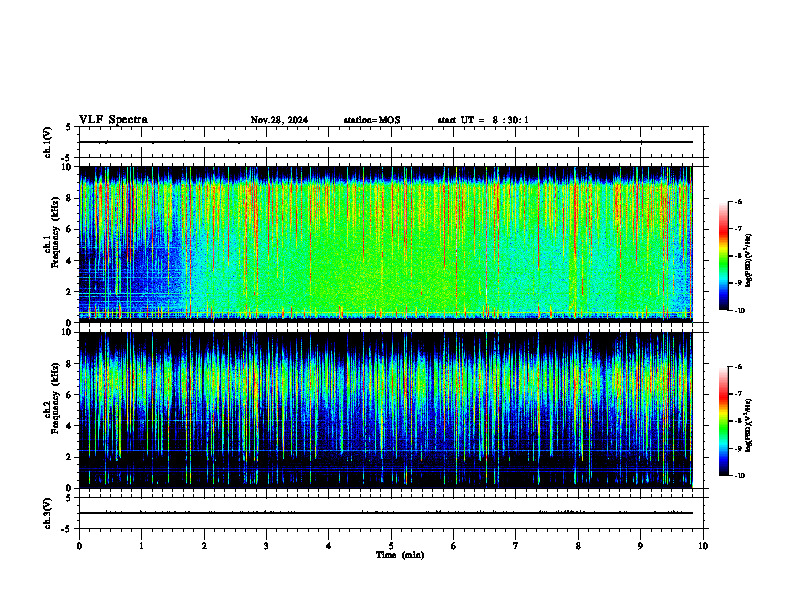Click the "4" kHz tick of ch.1 spectrogram
This screenshot has width=792, height=612.
tap(70, 261)
